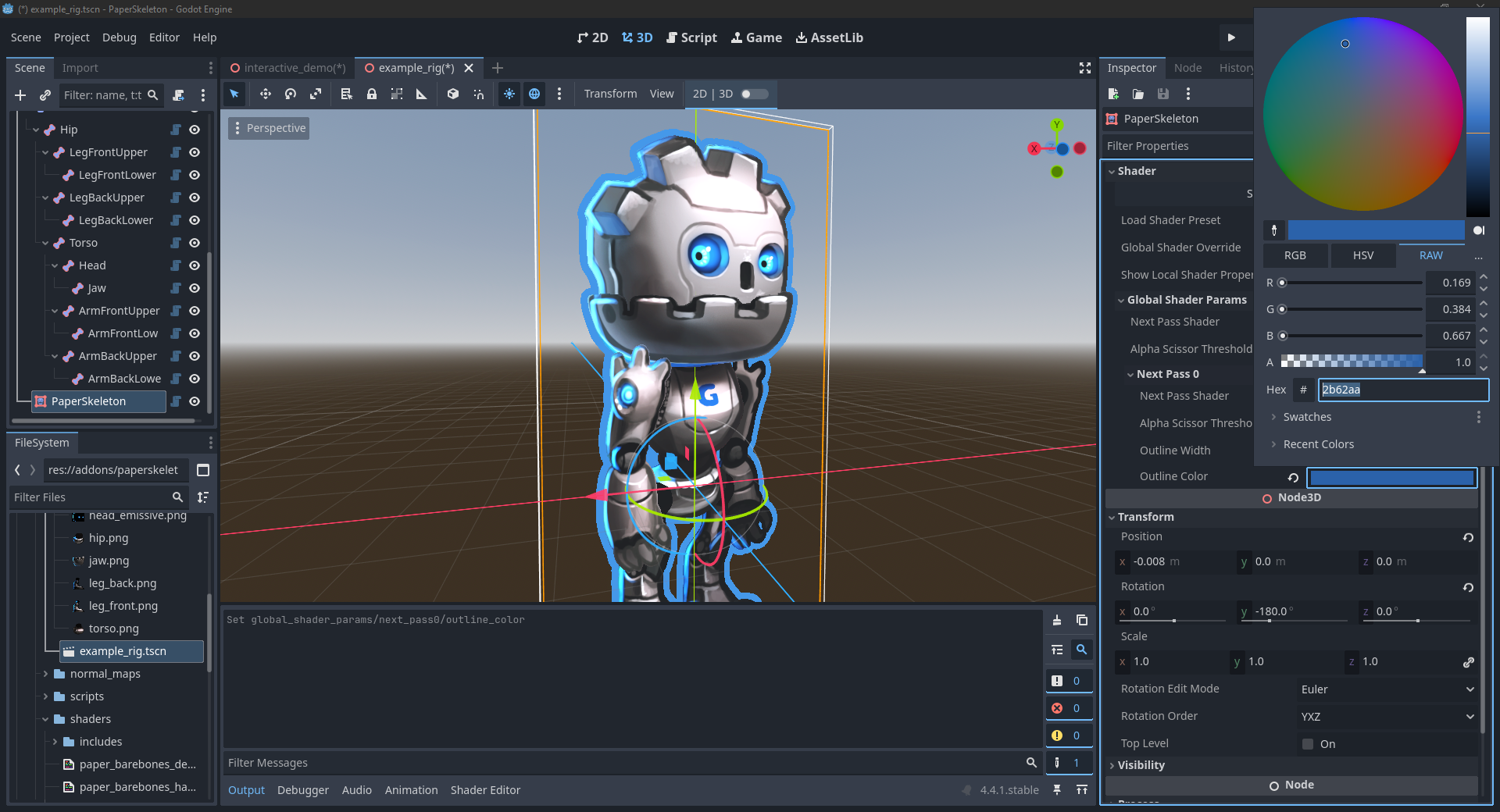Screen dimensions: 1500x812
Task: Click the lock selected node icon
Action: tap(372, 94)
